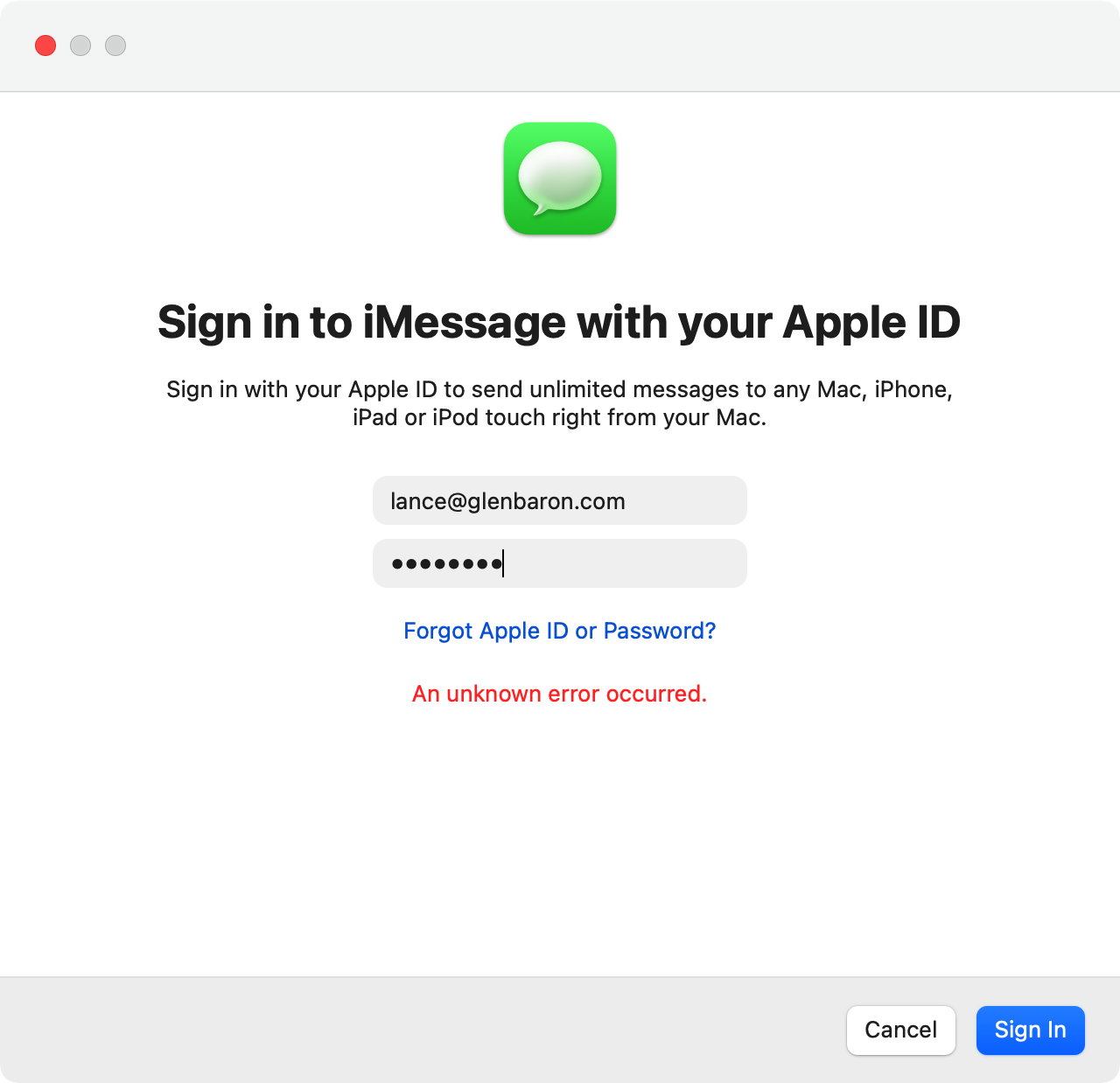Focus the password field with dots
The width and height of the screenshot is (1120, 1083).
560,563
